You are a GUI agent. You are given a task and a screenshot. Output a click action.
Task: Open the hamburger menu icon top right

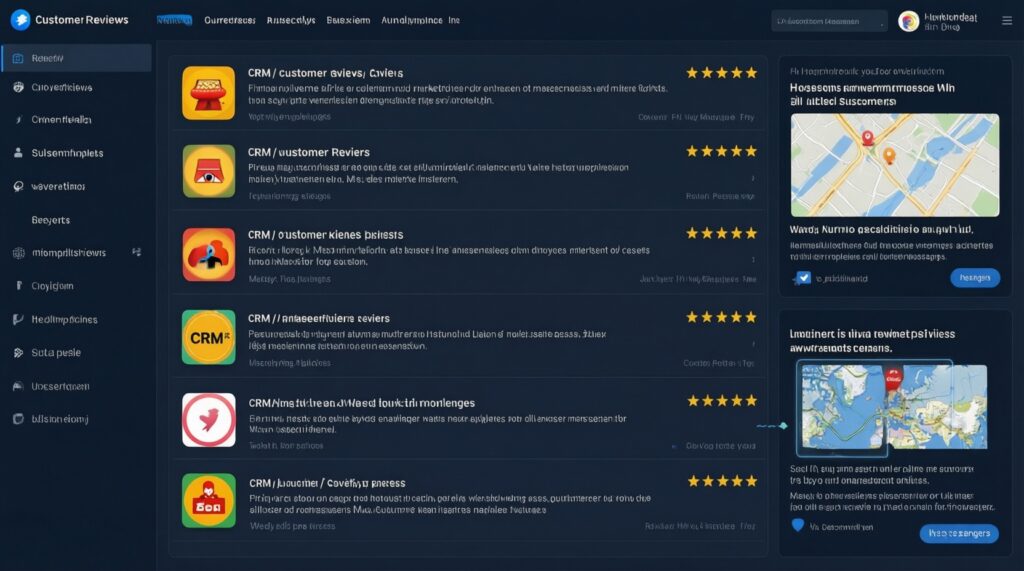[1007, 21]
